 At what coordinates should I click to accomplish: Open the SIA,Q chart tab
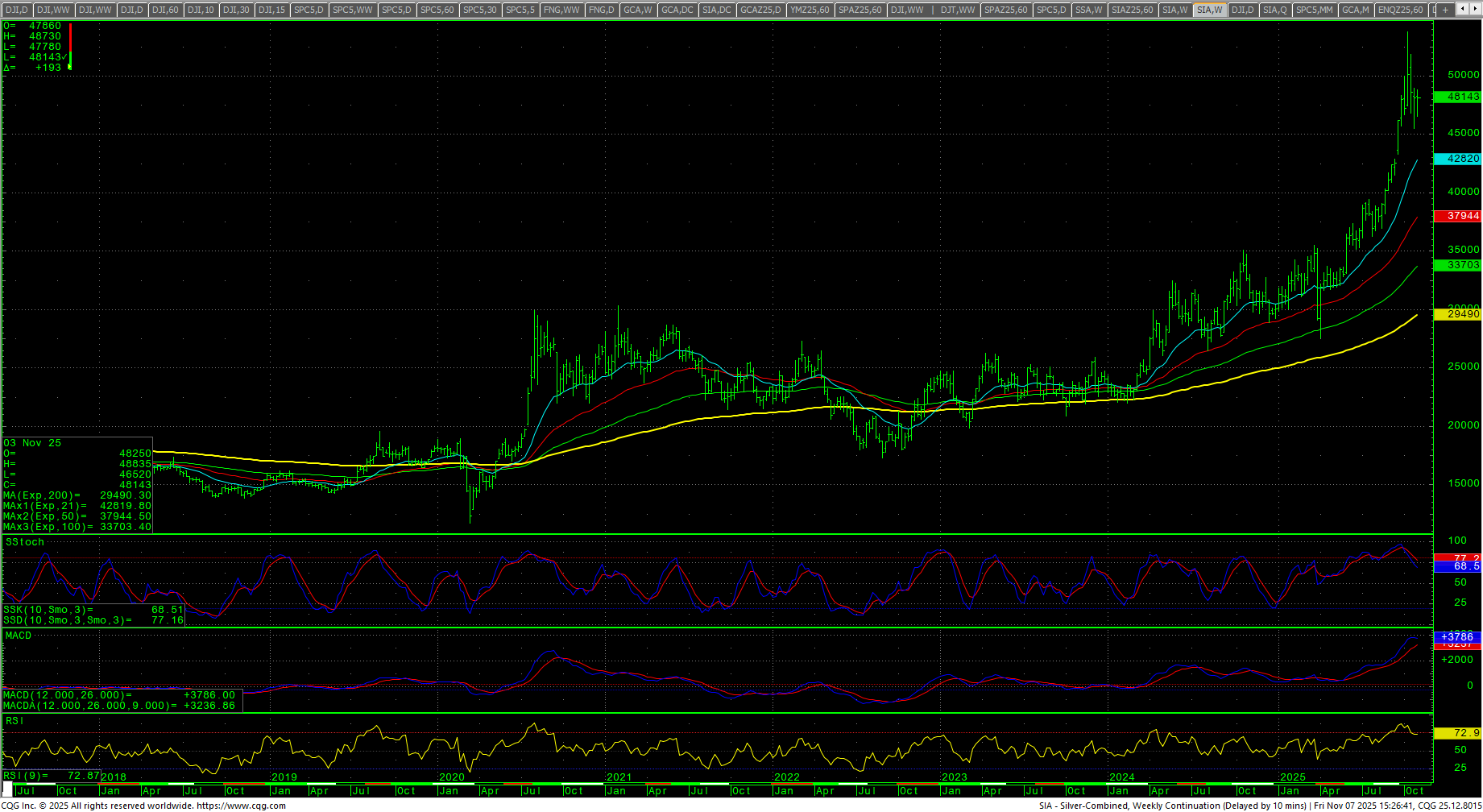click(1274, 10)
